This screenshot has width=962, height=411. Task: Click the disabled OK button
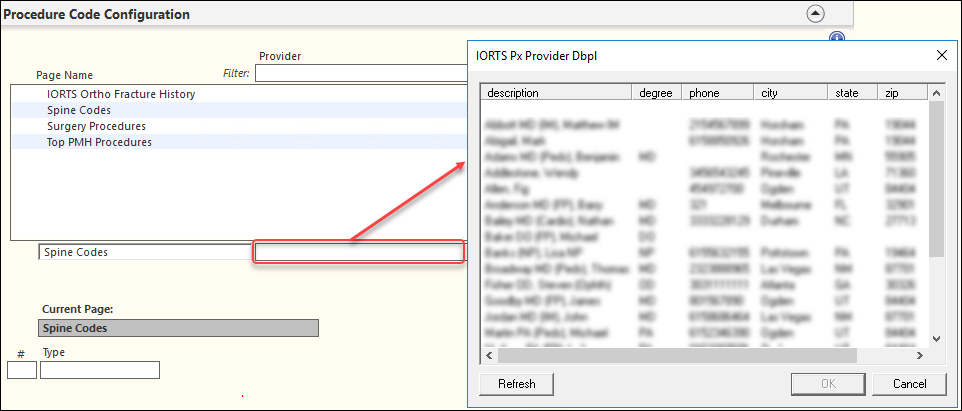click(829, 384)
